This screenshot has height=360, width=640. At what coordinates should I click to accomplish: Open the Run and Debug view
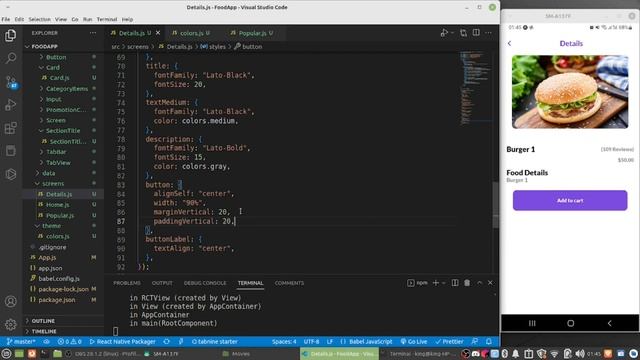[11, 105]
